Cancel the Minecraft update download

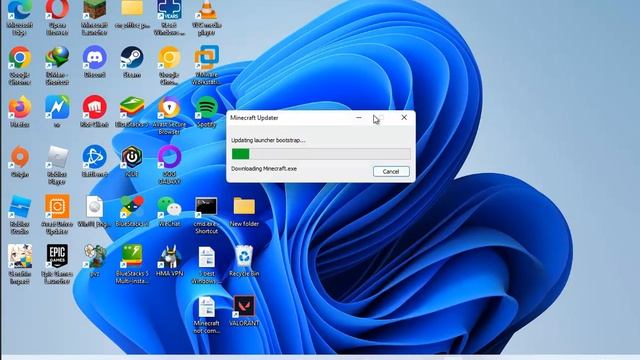391,171
